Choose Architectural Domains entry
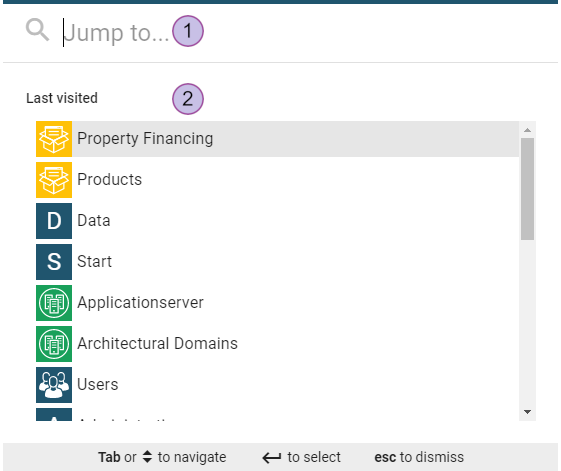The image size is (561, 471). click(277, 344)
